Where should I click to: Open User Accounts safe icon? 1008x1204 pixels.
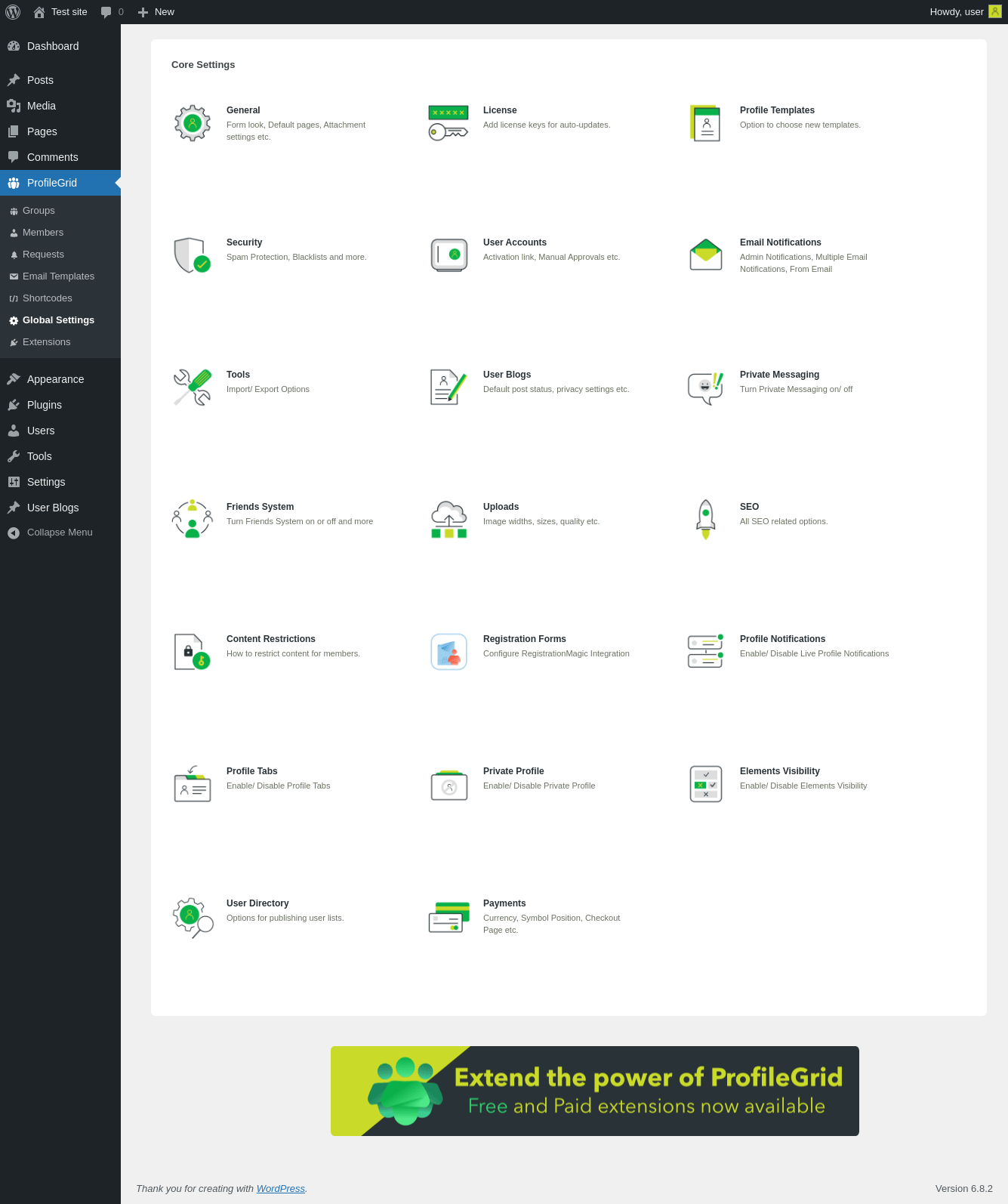point(449,255)
